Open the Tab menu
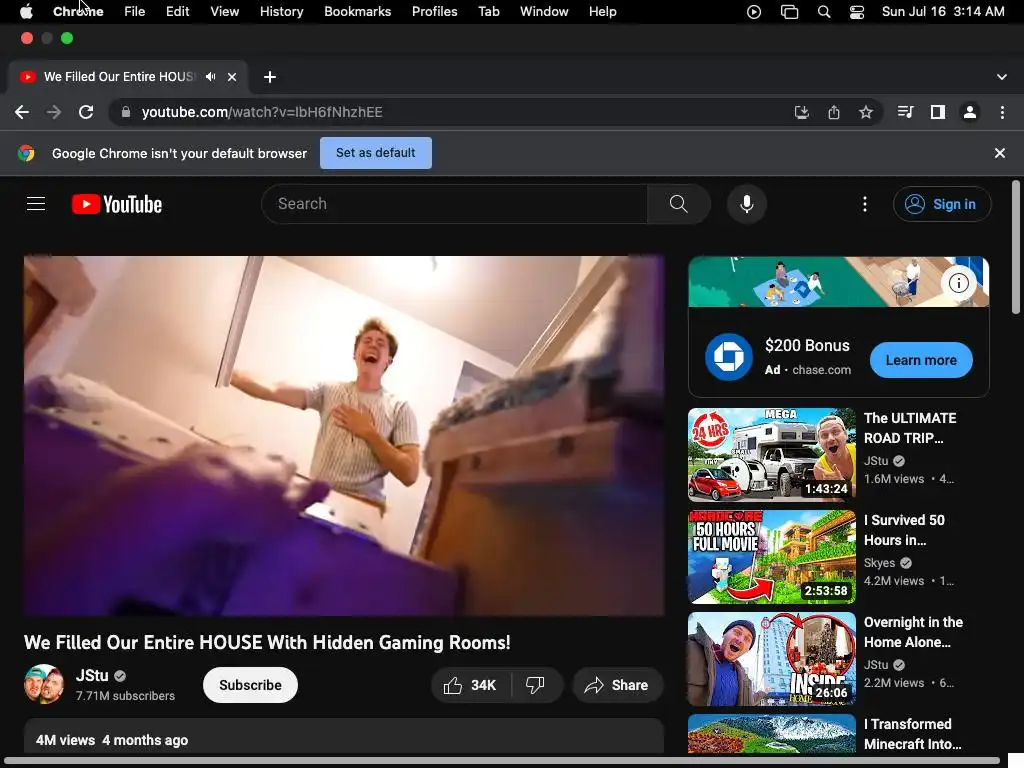1024x768 pixels. [488, 12]
